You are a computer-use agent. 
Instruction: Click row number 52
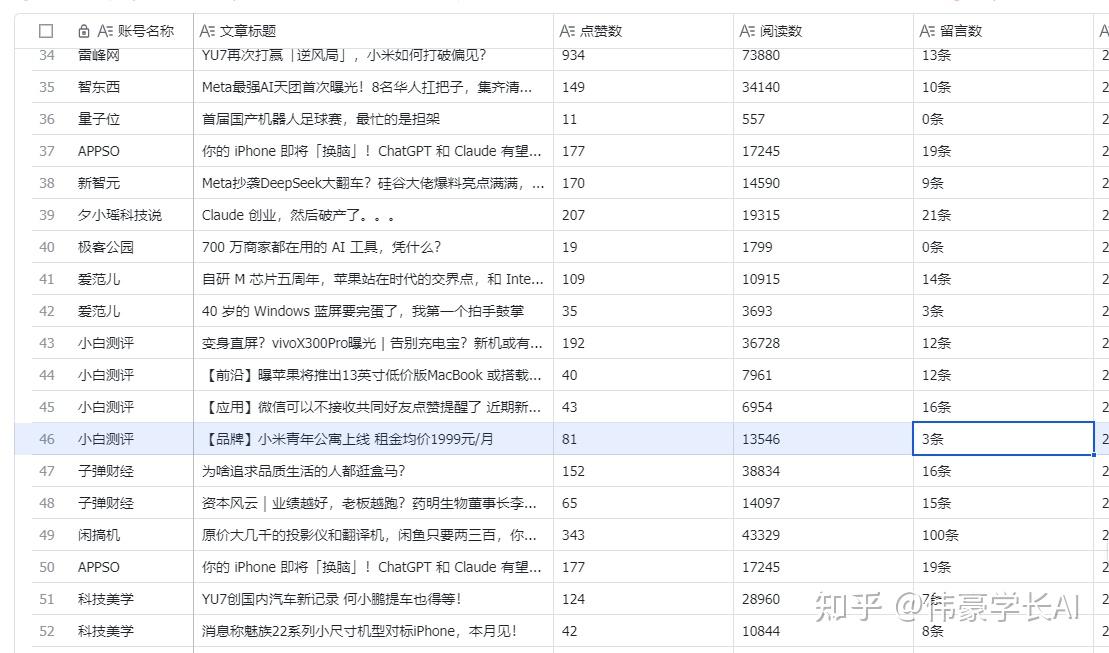(x=47, y=631)
